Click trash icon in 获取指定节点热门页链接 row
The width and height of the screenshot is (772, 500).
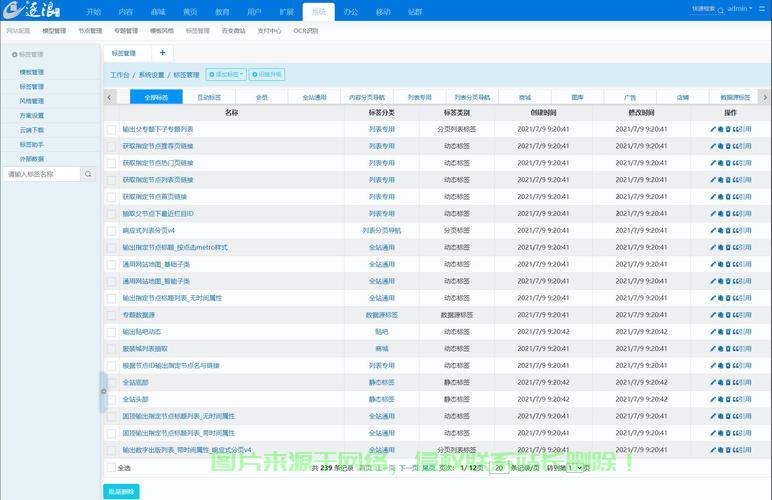728,163
